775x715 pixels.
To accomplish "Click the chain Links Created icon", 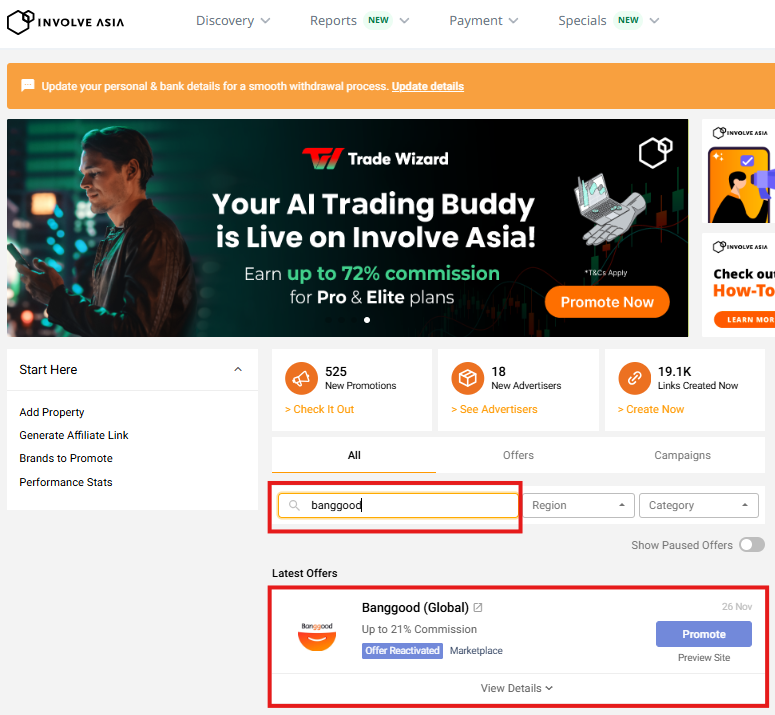I will [634, 379].
